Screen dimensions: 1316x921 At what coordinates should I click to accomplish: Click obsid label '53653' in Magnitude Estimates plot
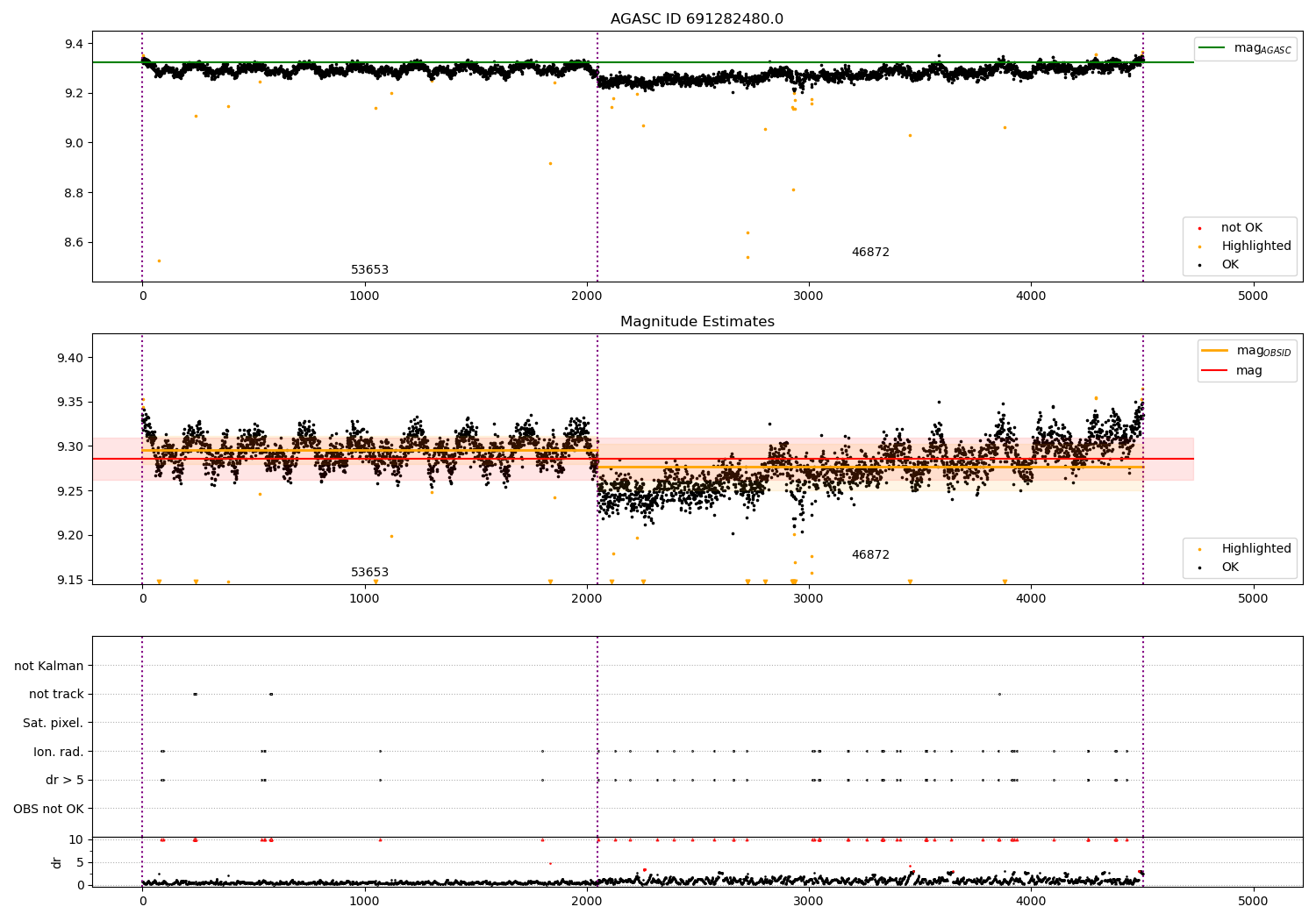click(369, 573)
